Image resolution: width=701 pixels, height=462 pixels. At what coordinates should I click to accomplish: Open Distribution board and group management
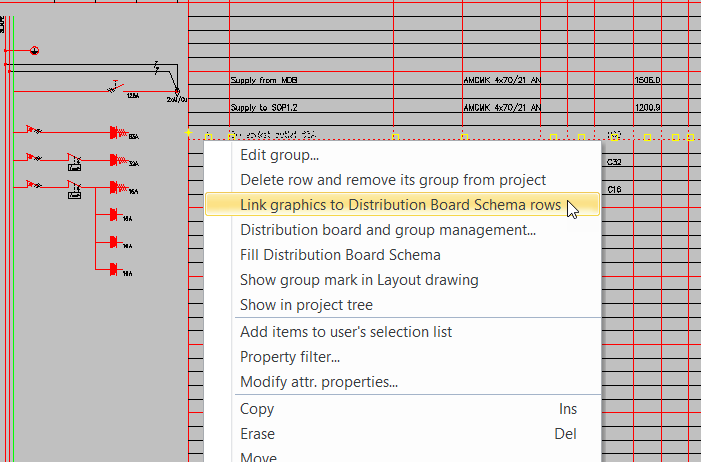tap(387, 230)
